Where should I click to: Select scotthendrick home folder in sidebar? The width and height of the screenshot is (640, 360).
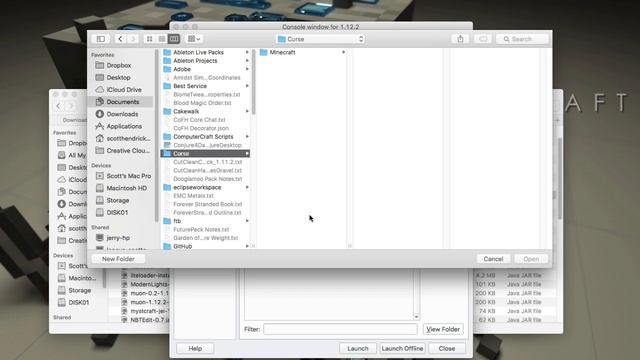pyautogui.click(x=128, y=139)
